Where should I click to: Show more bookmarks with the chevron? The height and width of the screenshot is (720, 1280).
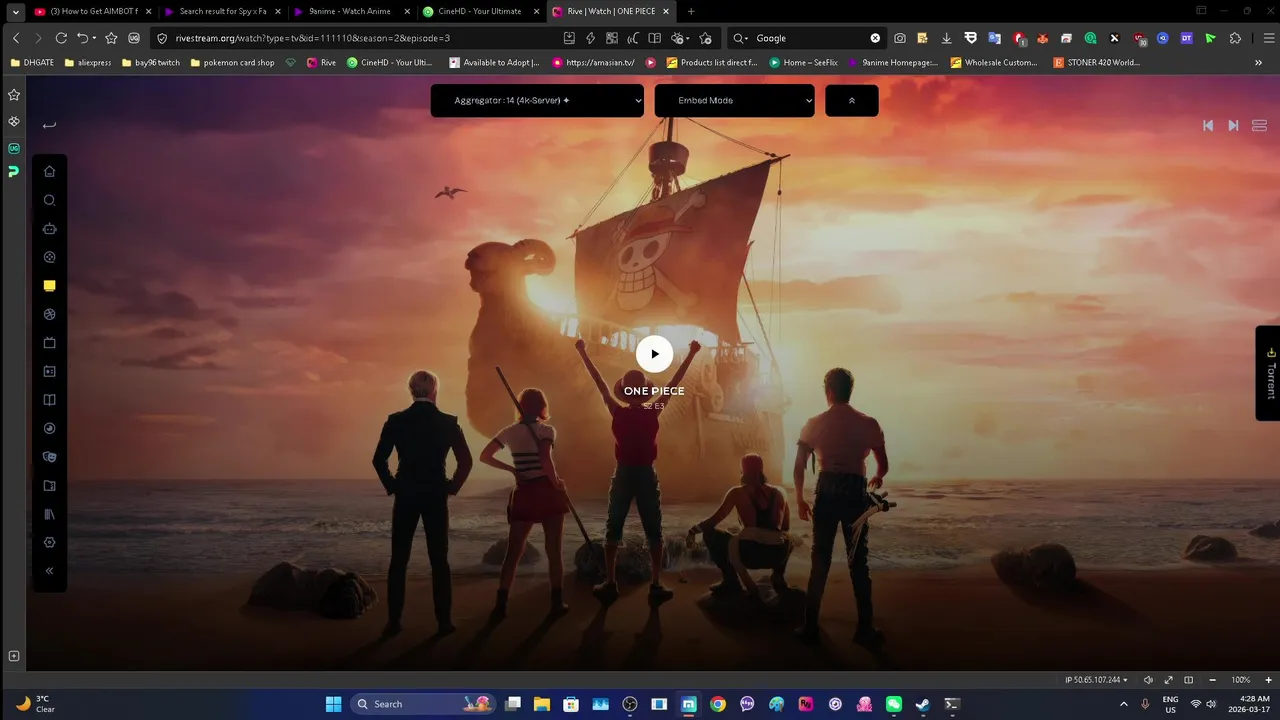point(1258,62)
